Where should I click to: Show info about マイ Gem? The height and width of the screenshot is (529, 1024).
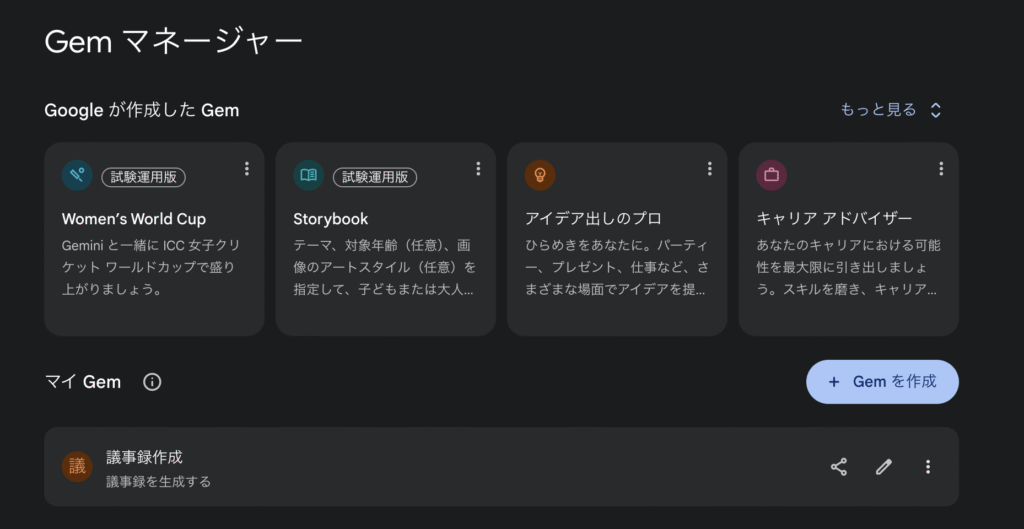pos(152,382)
